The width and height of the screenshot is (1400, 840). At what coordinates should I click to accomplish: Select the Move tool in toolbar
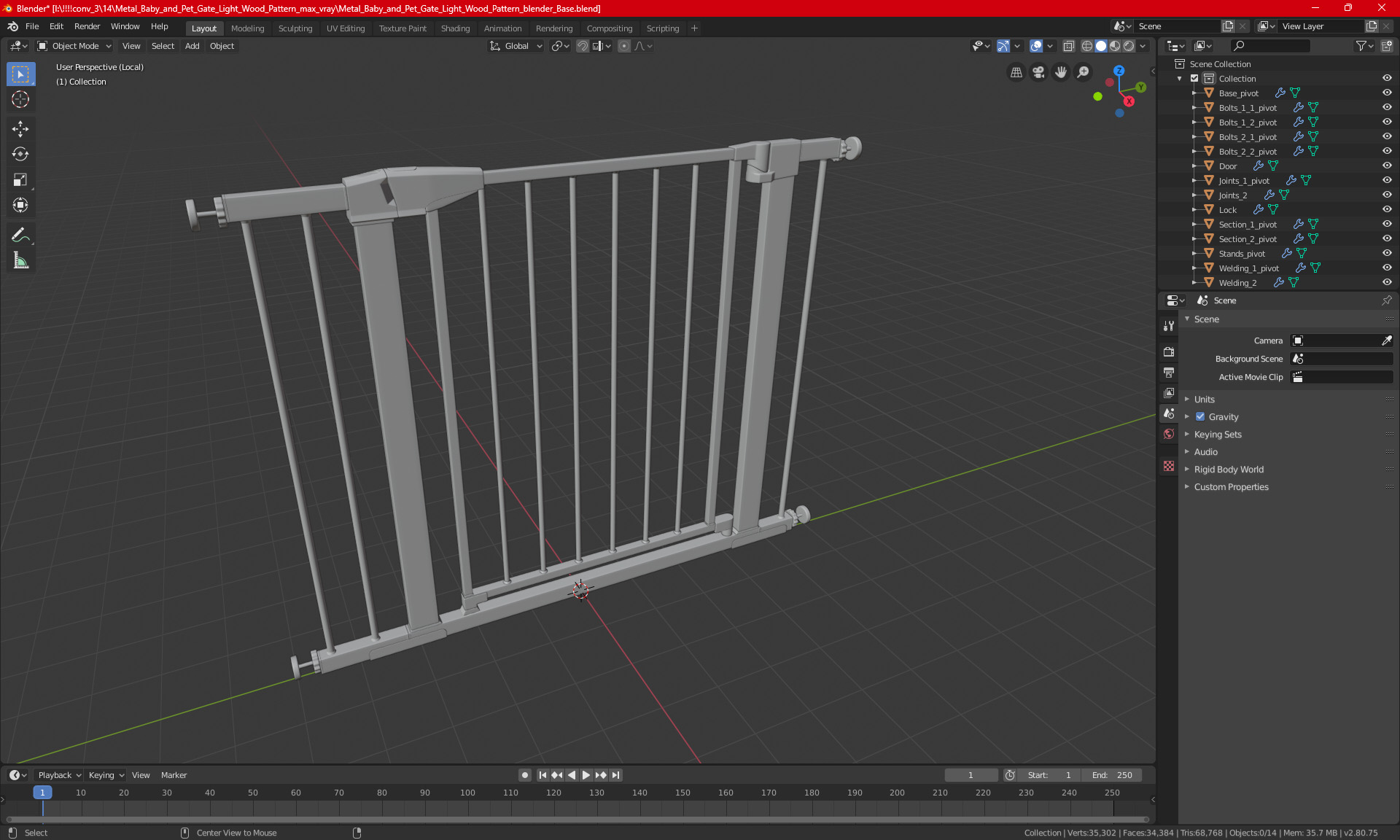coord(20,129)
